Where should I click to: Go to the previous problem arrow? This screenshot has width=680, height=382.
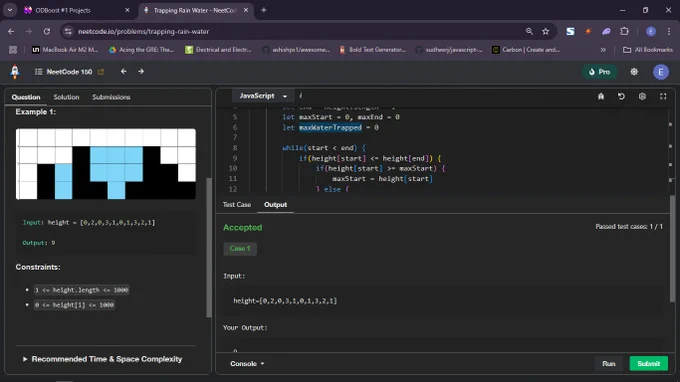[124, 72]
